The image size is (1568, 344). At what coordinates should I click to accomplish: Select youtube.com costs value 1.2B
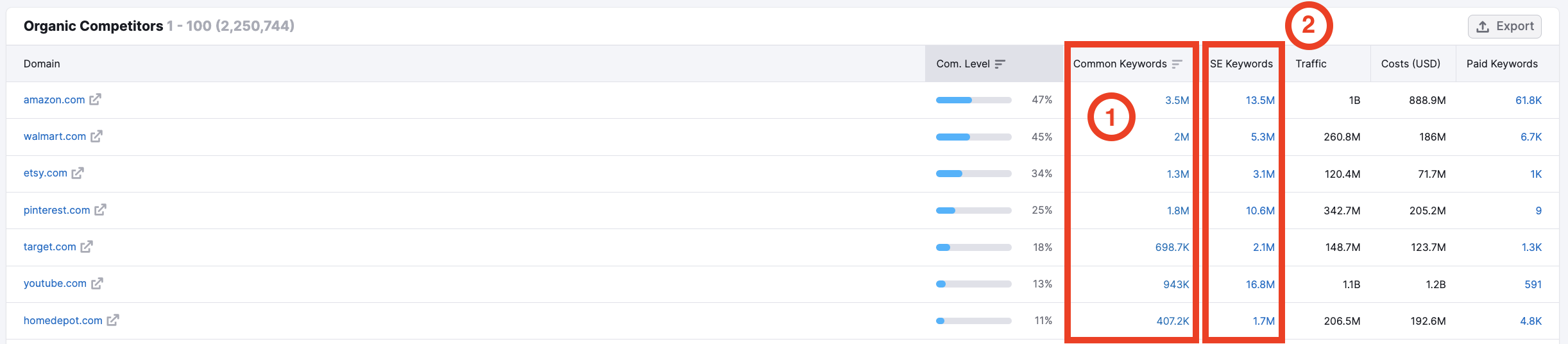click(1436, 284)
